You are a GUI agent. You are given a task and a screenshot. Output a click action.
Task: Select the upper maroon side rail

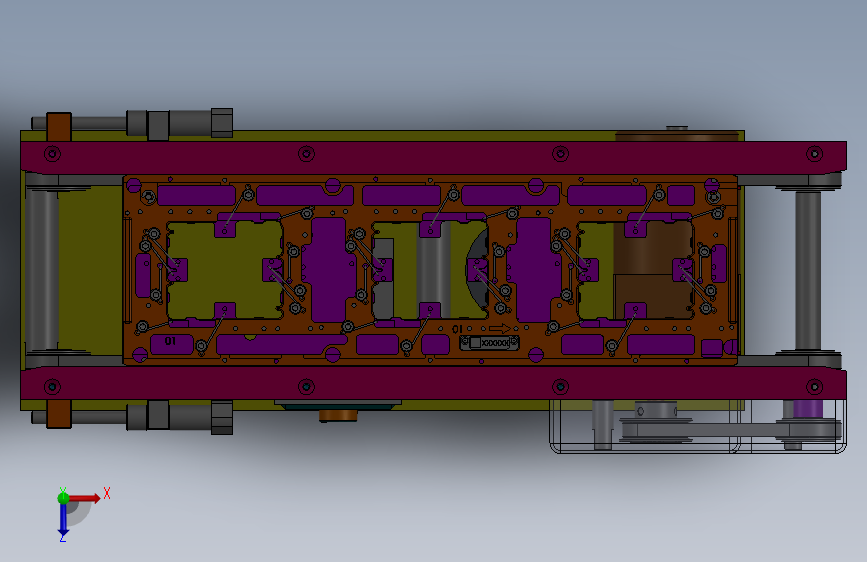(x=434, y=157)
